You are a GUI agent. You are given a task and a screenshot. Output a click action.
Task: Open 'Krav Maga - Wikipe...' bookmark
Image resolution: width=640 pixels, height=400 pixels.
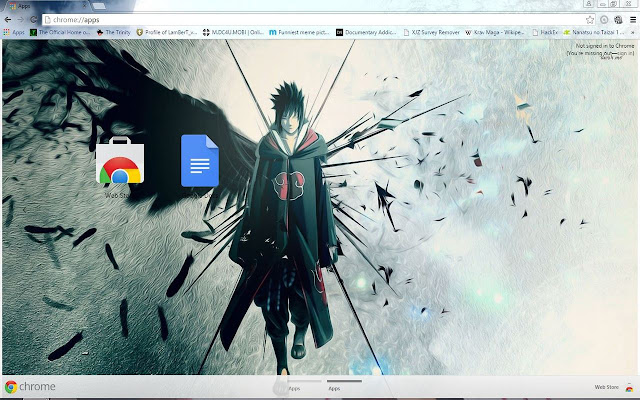pos(495,32)
